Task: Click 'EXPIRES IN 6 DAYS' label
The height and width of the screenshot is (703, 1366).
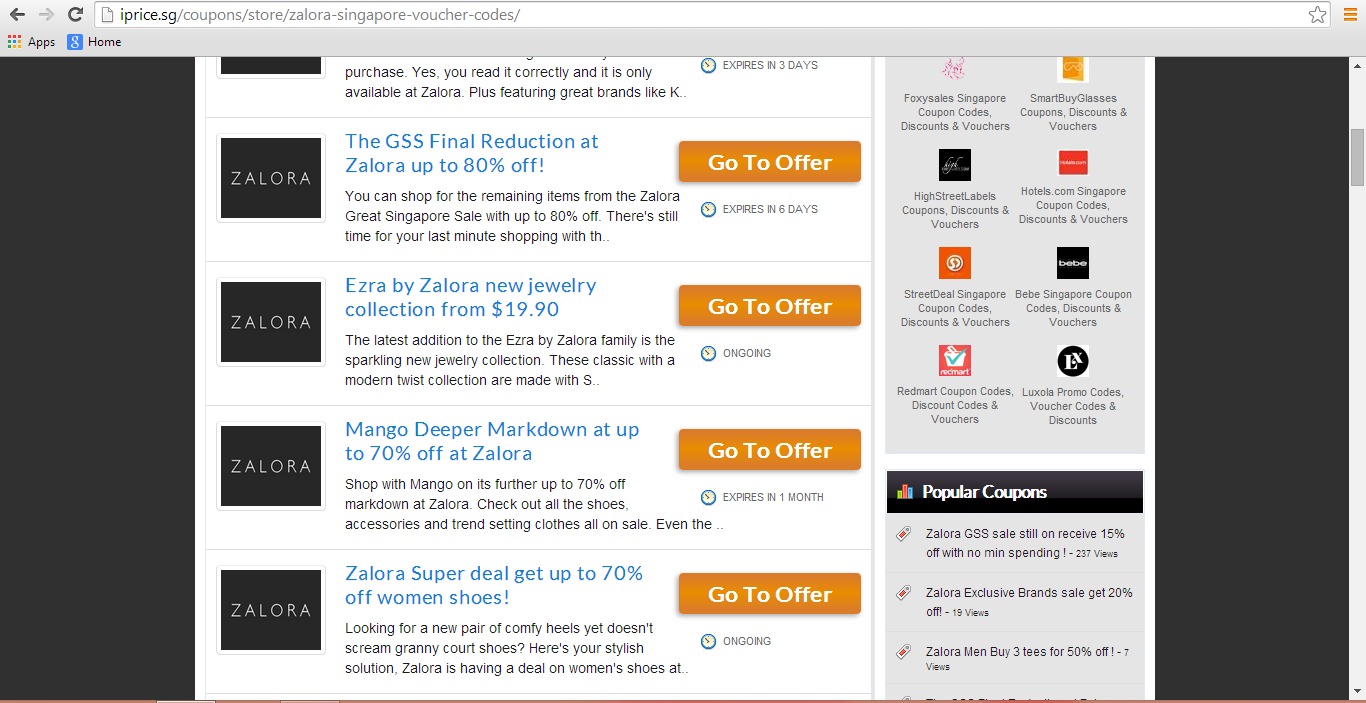Action: 770,209
